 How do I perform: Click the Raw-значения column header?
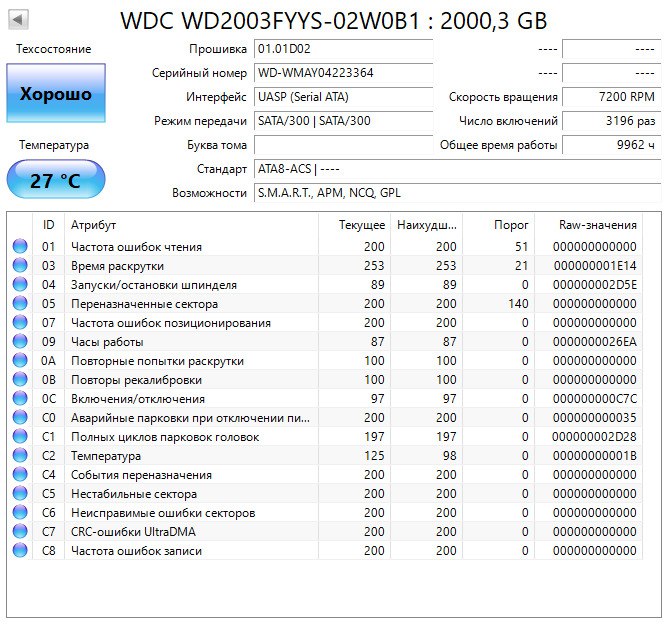coord(588,224)
